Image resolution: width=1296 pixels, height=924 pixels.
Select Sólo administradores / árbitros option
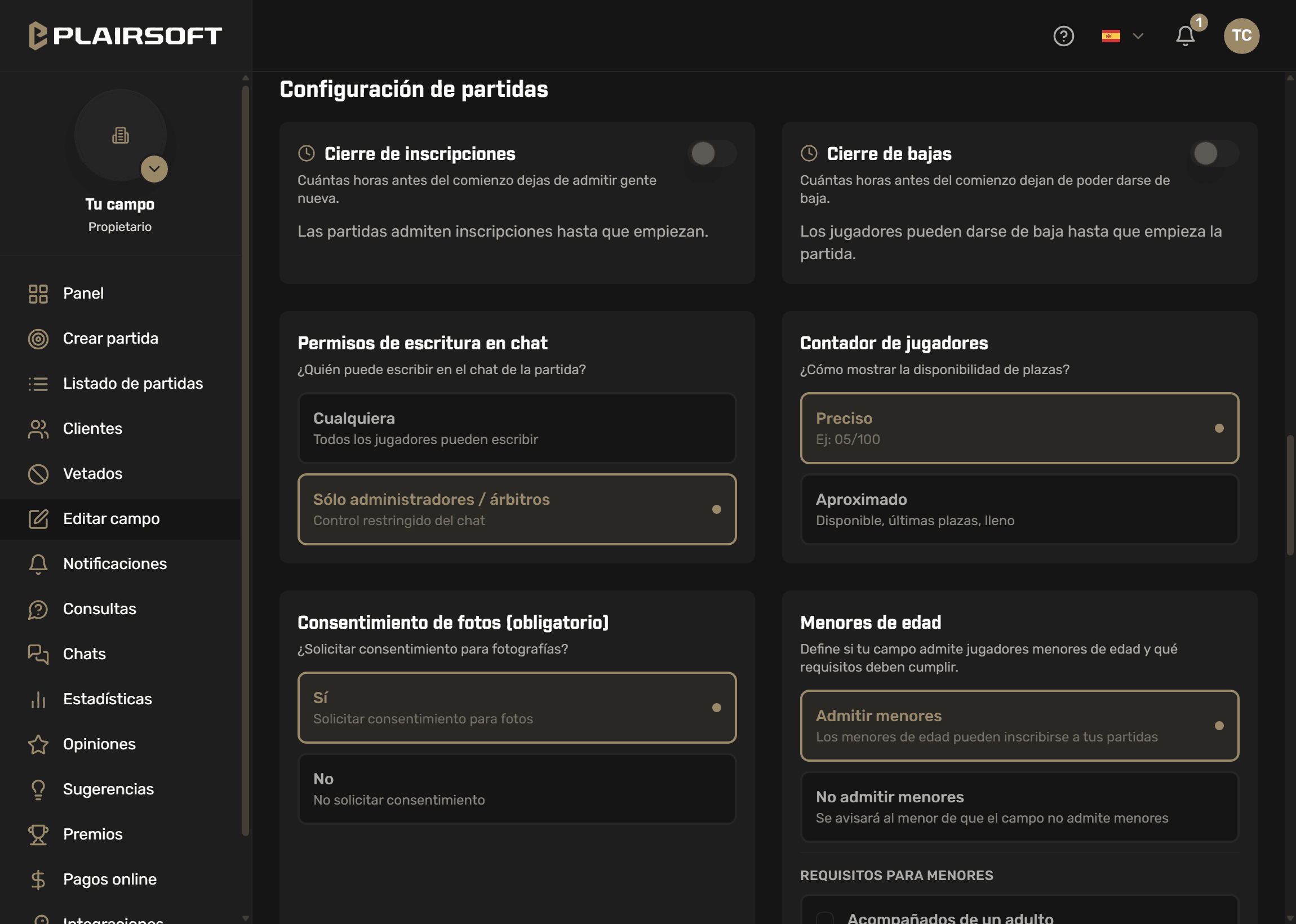click(x=517, y=509)
